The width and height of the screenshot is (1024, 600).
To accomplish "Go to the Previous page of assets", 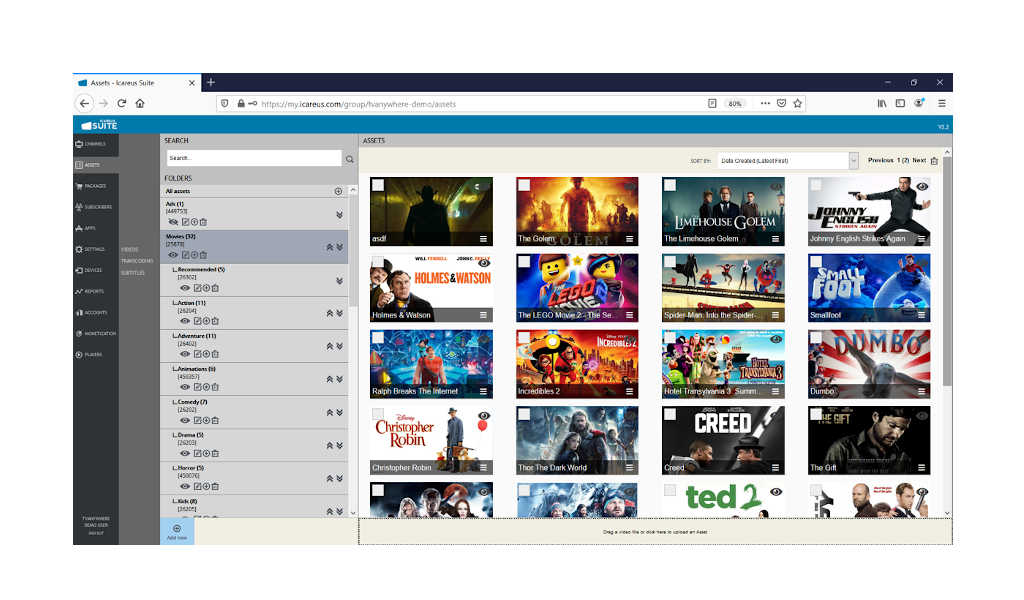I will coord(880,160).
